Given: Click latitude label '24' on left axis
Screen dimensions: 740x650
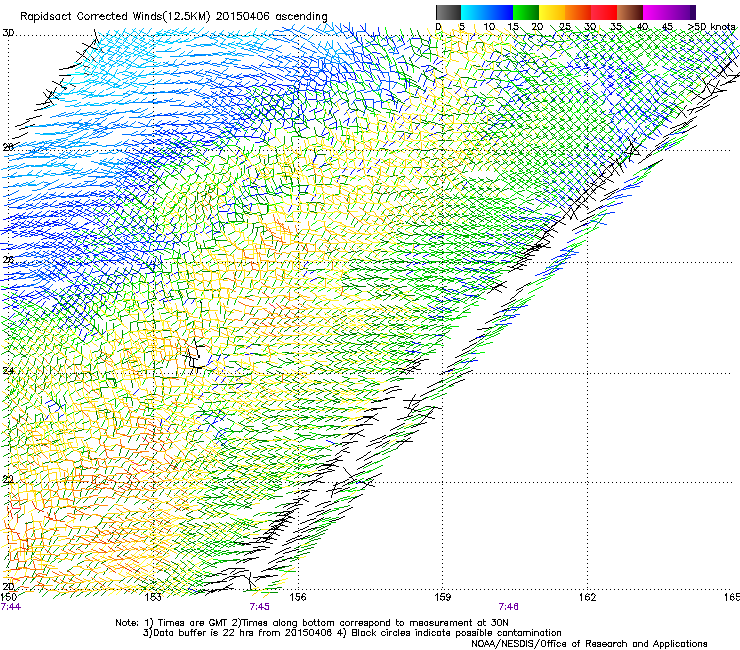Looking at the screenshot, I should (x=8, y=371).
